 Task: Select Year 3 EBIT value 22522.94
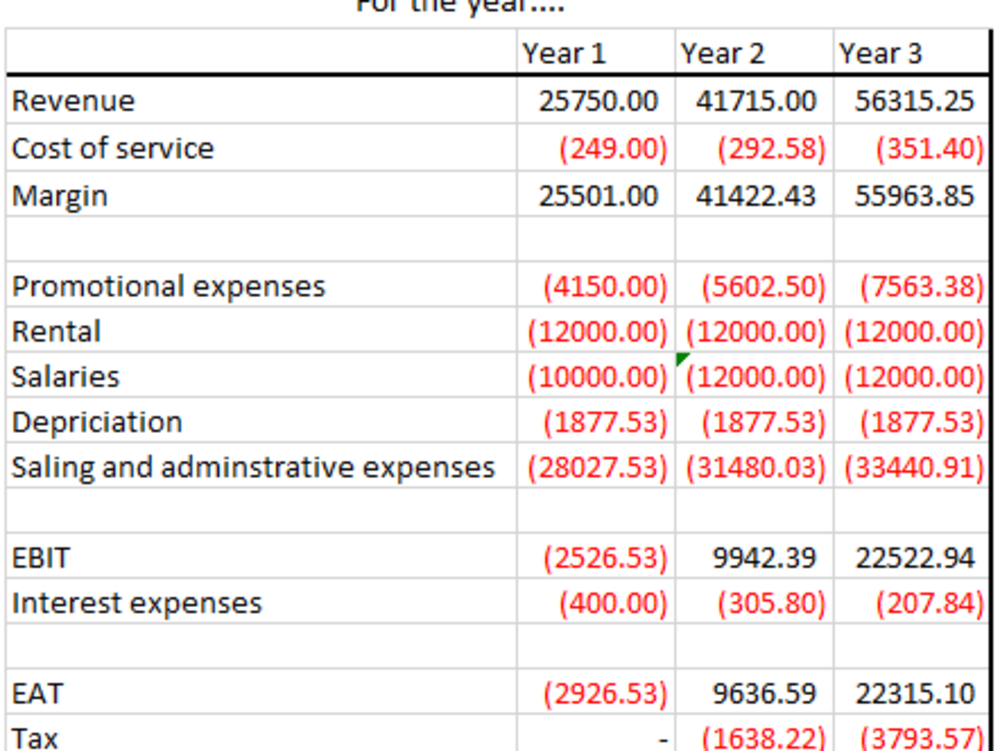911,557
